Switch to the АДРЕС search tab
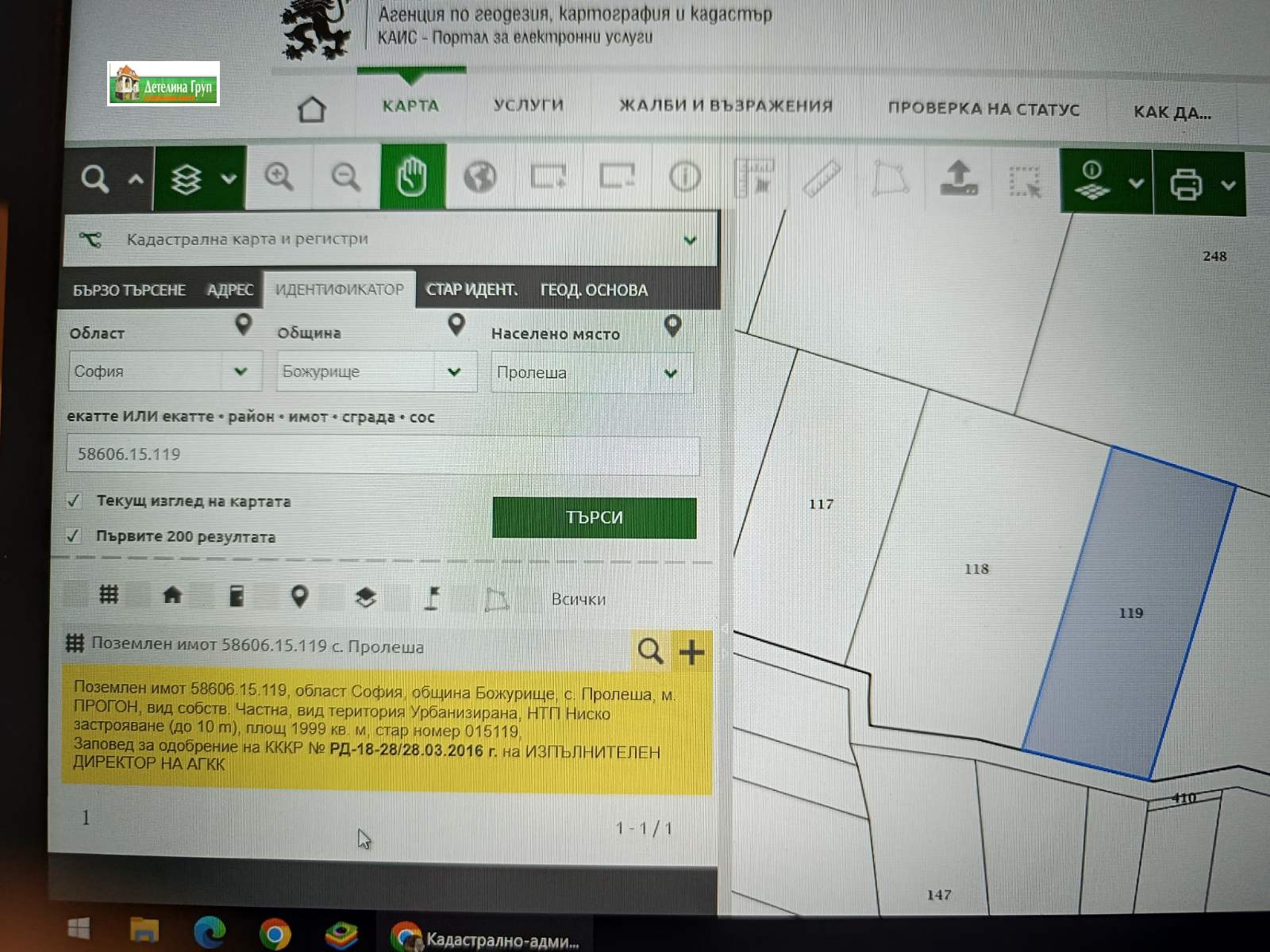The height and width of the screenshot is (952, 1270). (229, 290)
